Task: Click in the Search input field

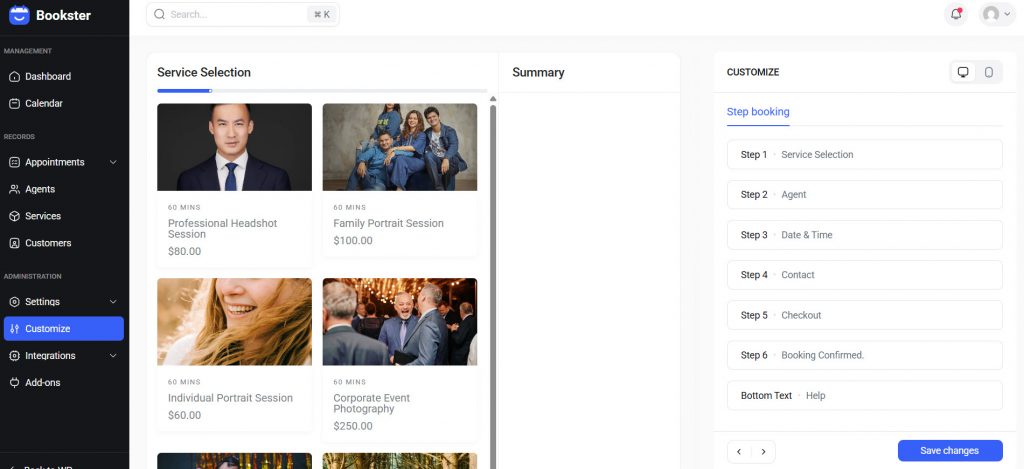Action: (235, 15)
